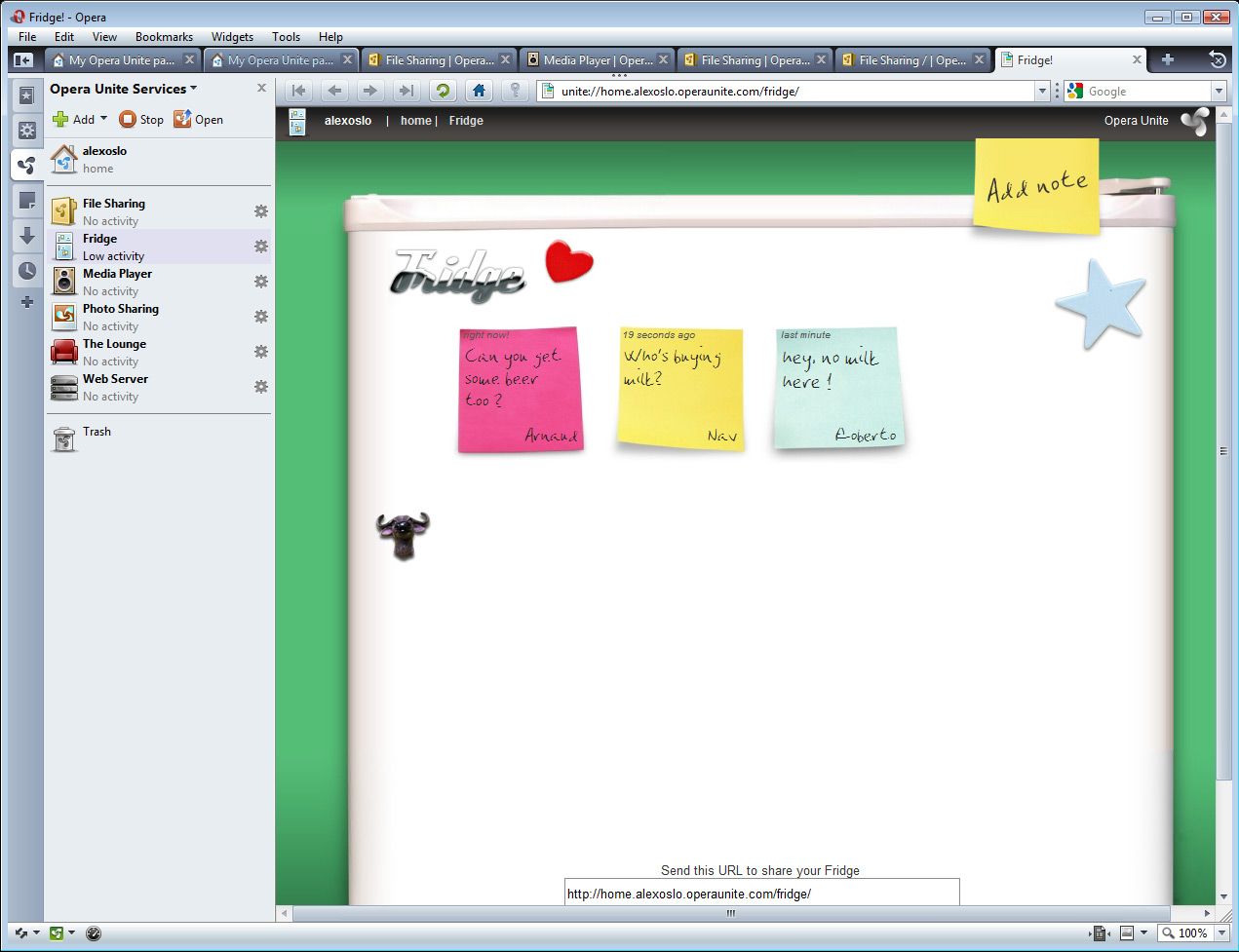Click the Reload page button
This screenshot has height=952, width=1239.
tap(443, 91)
